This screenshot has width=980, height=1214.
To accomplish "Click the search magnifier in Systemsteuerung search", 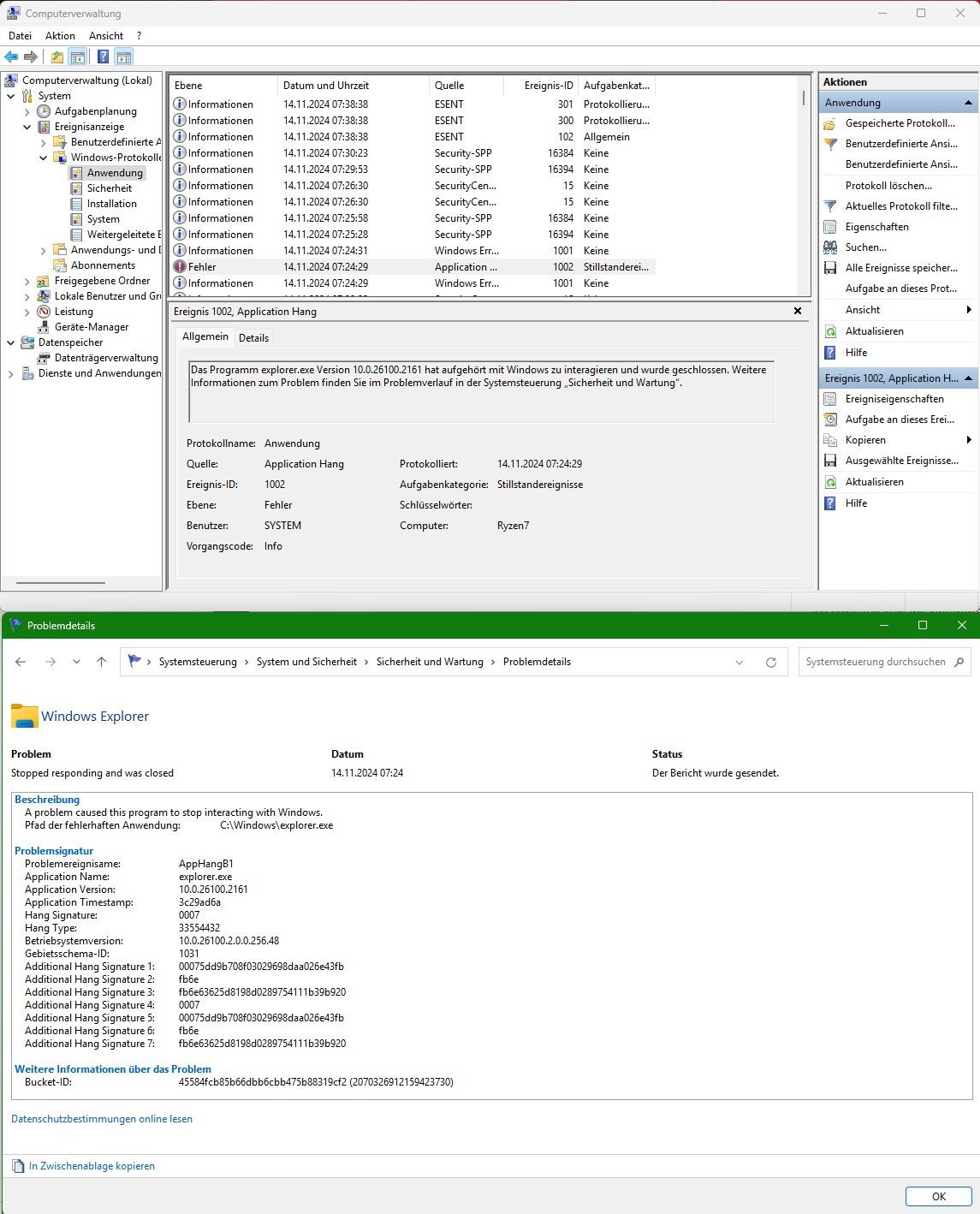I will click(959, 662).
